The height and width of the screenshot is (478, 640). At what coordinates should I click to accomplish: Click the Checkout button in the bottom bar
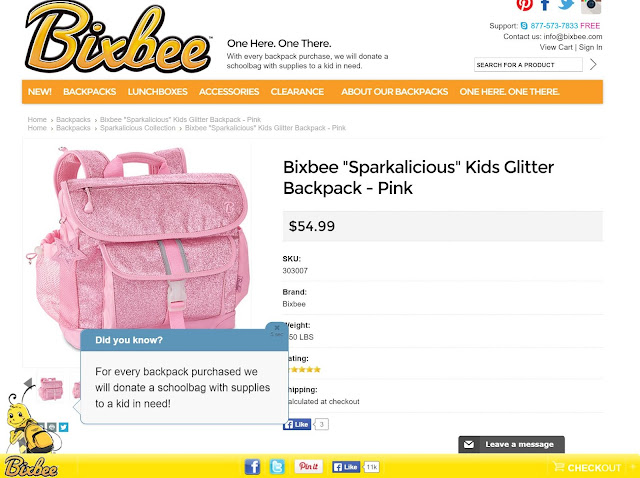587,467
